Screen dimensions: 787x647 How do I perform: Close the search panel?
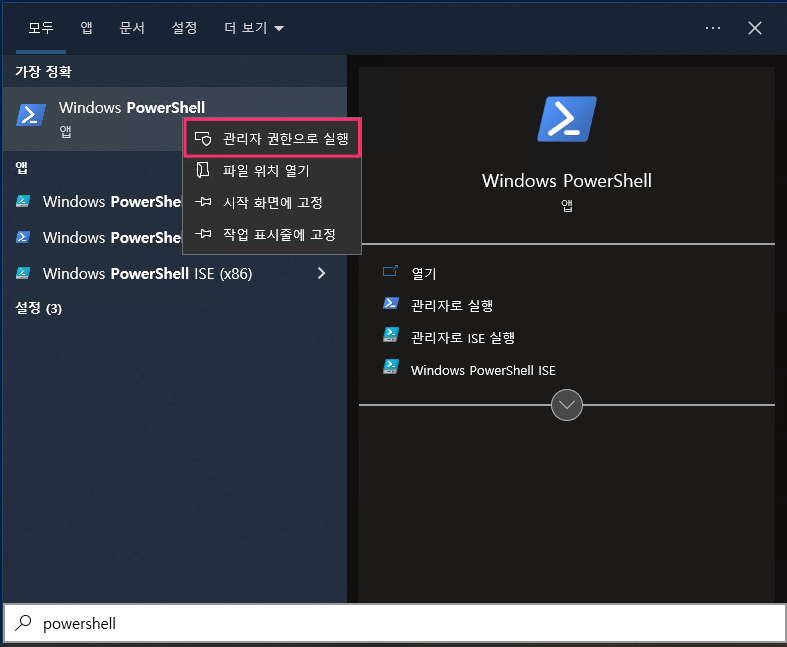[755, 28]
